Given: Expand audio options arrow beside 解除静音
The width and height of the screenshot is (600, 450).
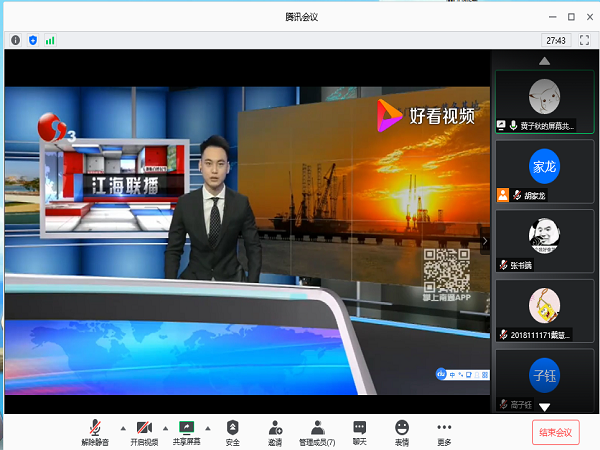Looking at the screenshot, I should click(x=122, y=427).
